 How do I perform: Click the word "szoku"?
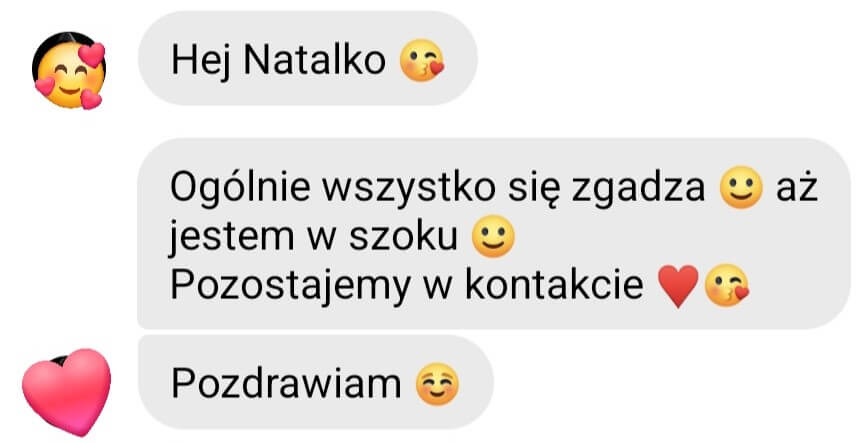pos(404,237)
